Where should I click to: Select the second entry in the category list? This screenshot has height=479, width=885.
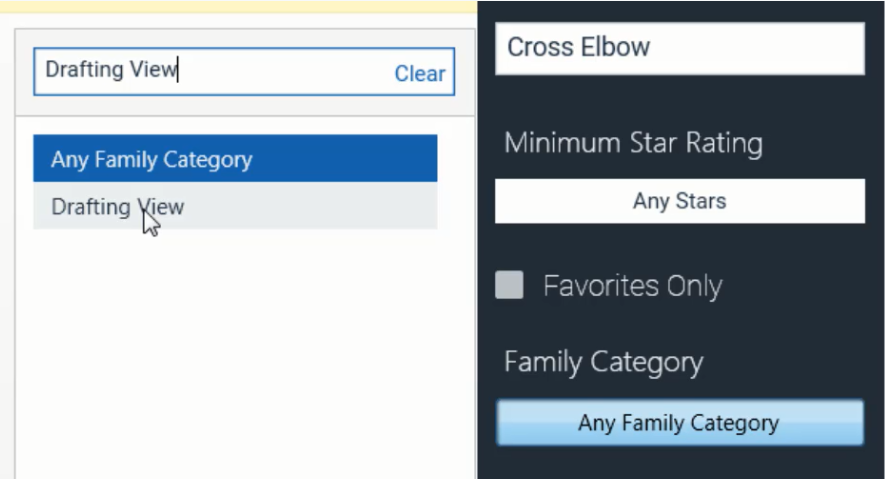click(x=235, y=207)
